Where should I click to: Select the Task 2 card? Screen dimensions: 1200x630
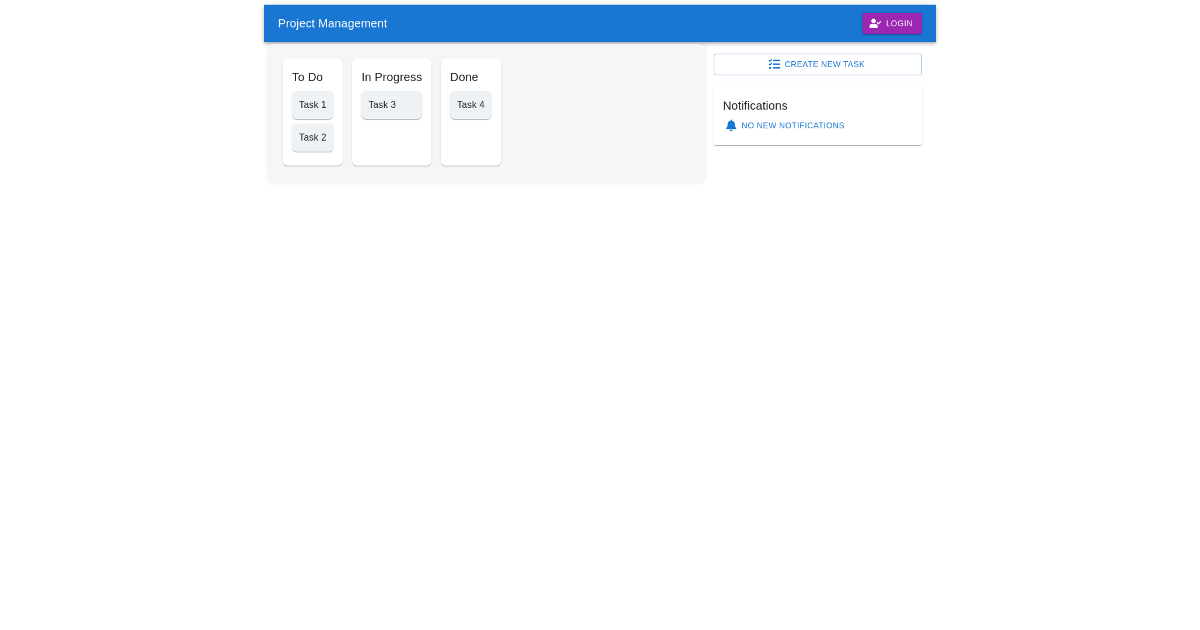point(313,138)
